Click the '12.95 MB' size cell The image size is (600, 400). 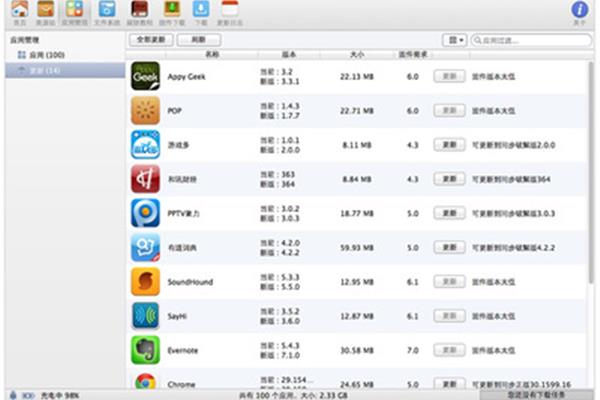tap(357, 282)
